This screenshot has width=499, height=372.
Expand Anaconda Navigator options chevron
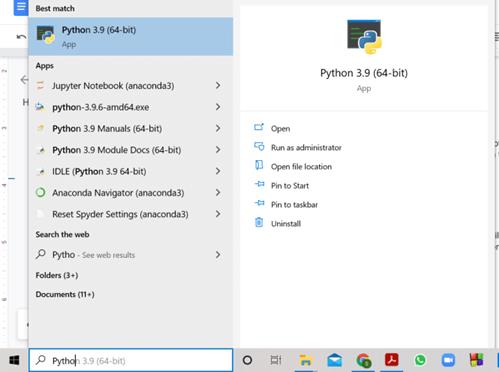coord(218,193)
